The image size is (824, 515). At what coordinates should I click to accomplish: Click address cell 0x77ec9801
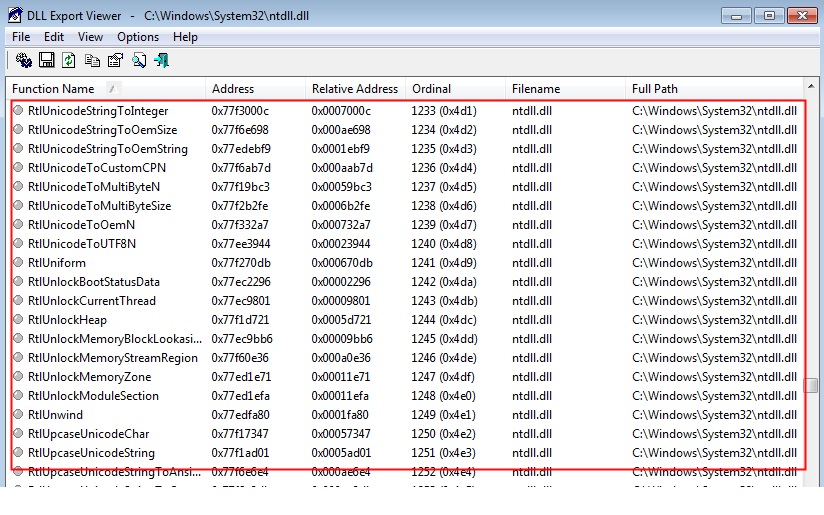241,301
